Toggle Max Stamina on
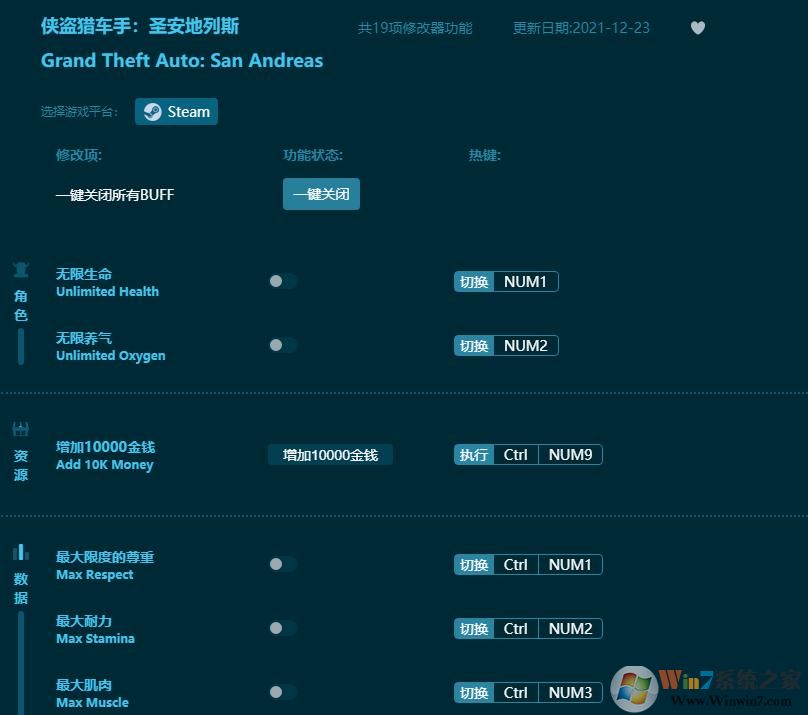This screenshot has height=715, width=808. point(282,627)
